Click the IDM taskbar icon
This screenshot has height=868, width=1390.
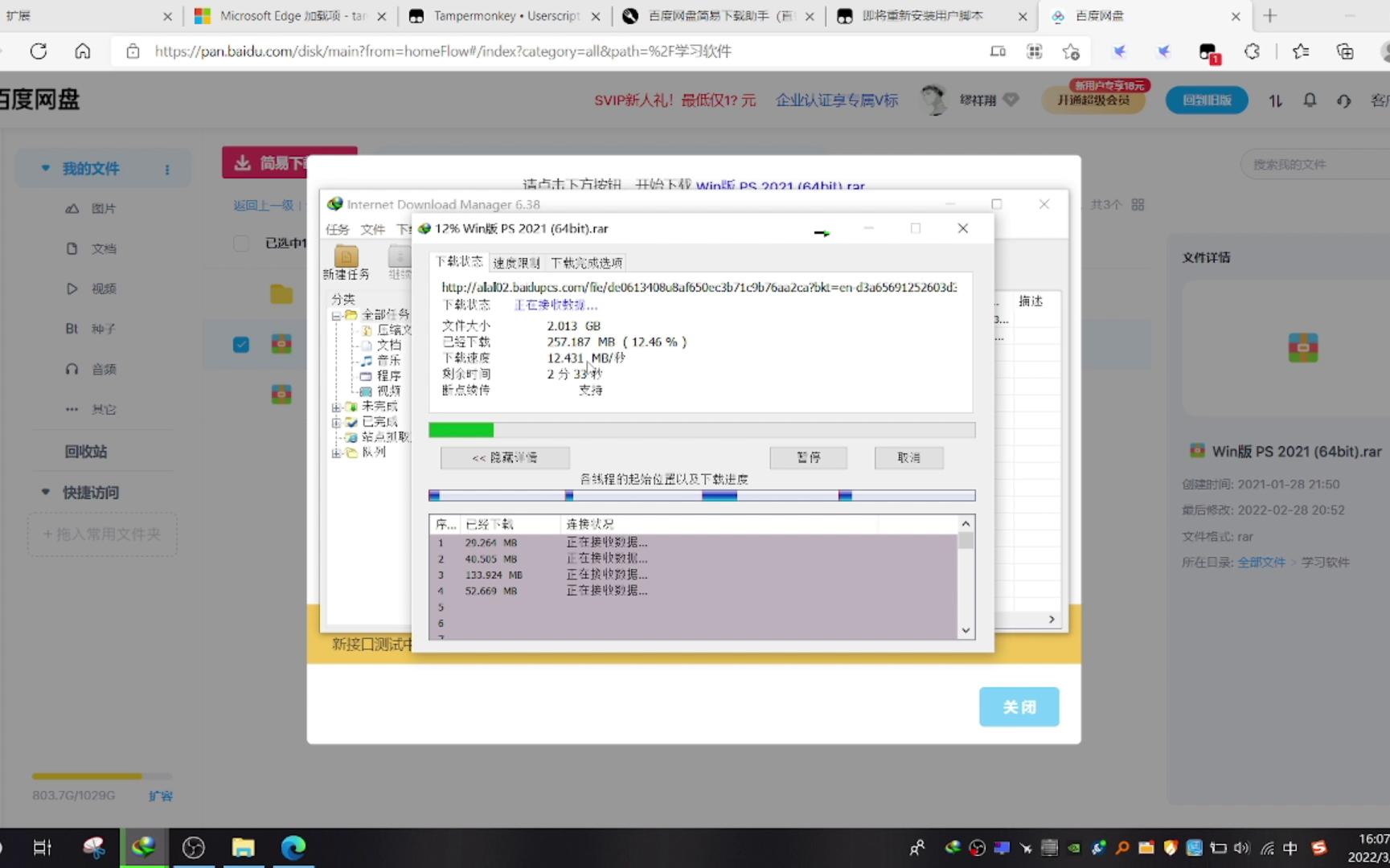[x=144, y=847]
